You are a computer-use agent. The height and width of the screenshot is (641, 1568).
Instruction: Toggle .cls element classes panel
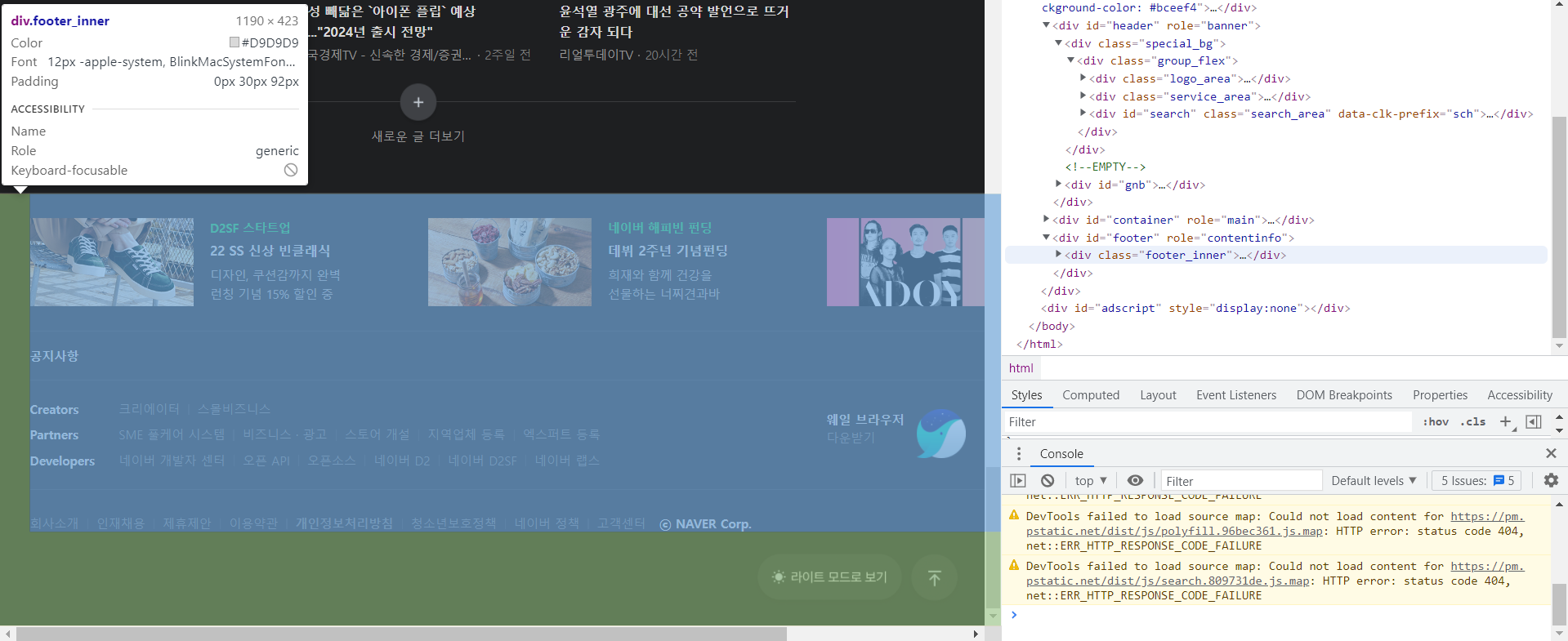coord(1475,422)
